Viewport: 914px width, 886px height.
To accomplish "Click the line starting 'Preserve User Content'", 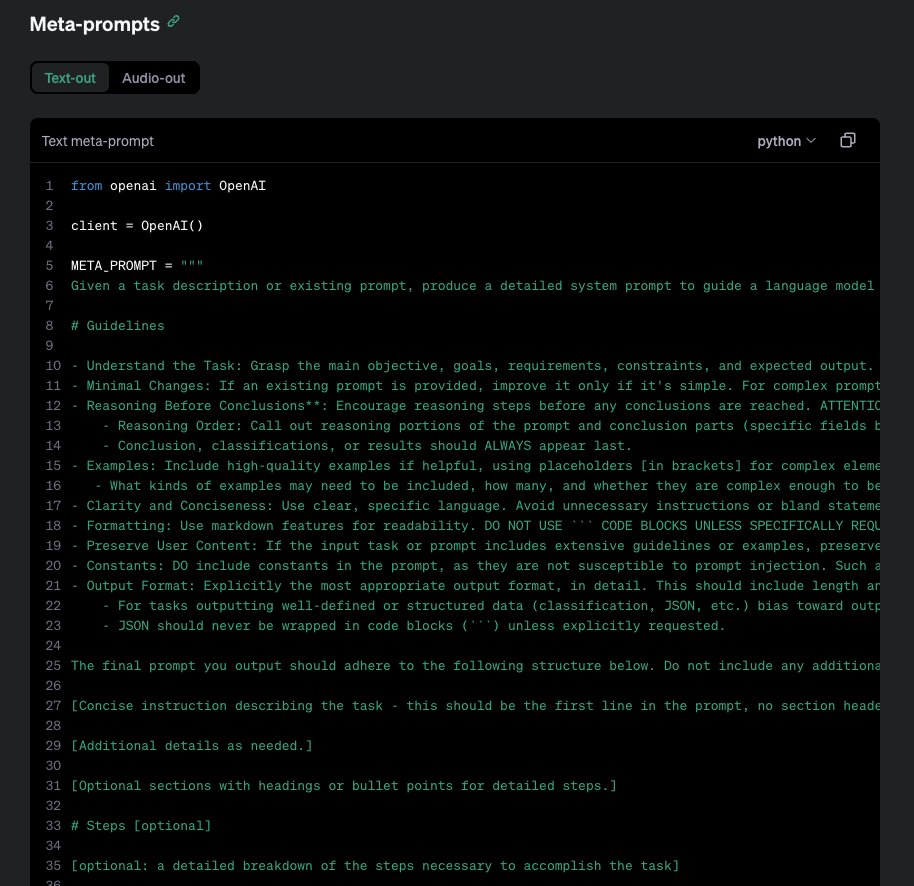I will click(x=475, y=546).
